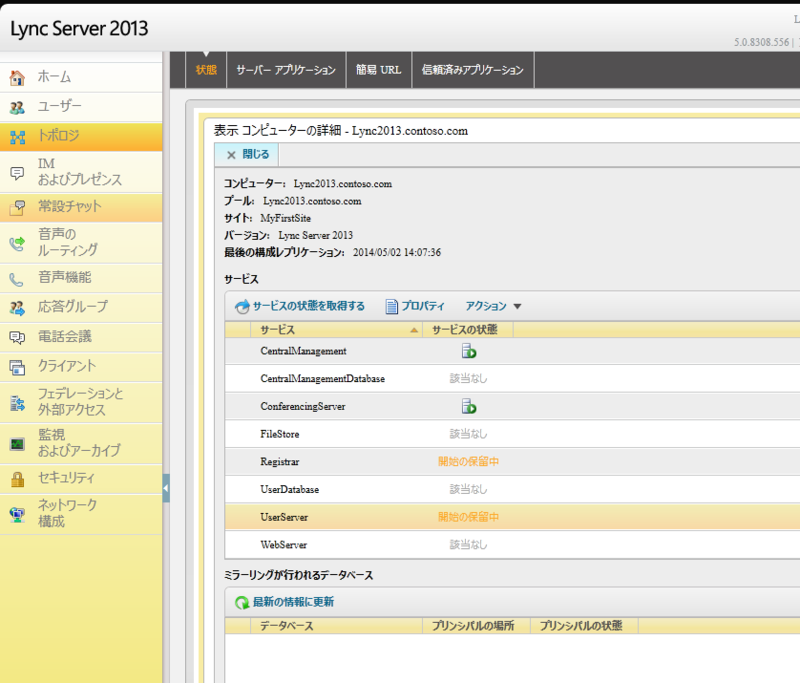Open Users (ユーザー) in the navigation
Screen dimensions: 800x683
tap(81, 107)
